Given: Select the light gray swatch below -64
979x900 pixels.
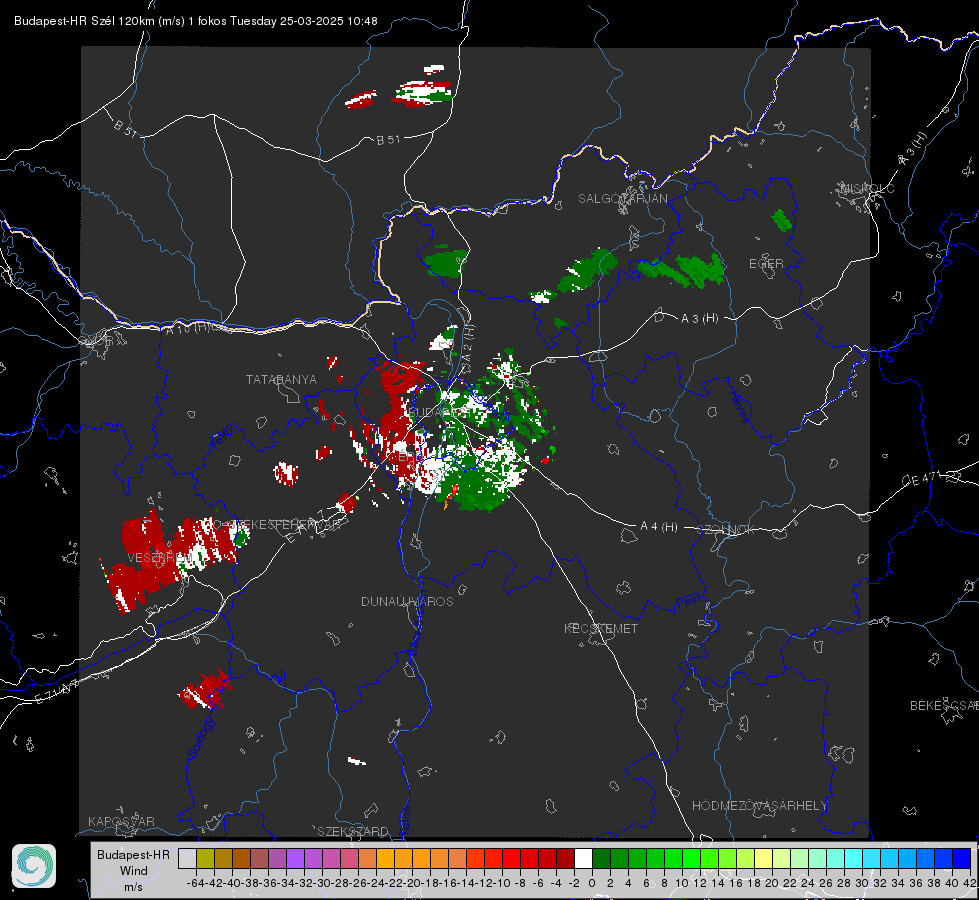Looking at the screenshot, I should (187, 859).
